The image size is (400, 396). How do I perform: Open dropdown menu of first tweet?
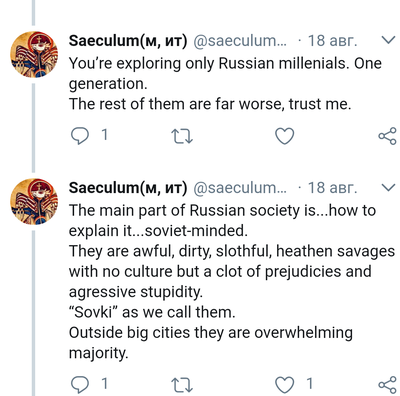388,40
